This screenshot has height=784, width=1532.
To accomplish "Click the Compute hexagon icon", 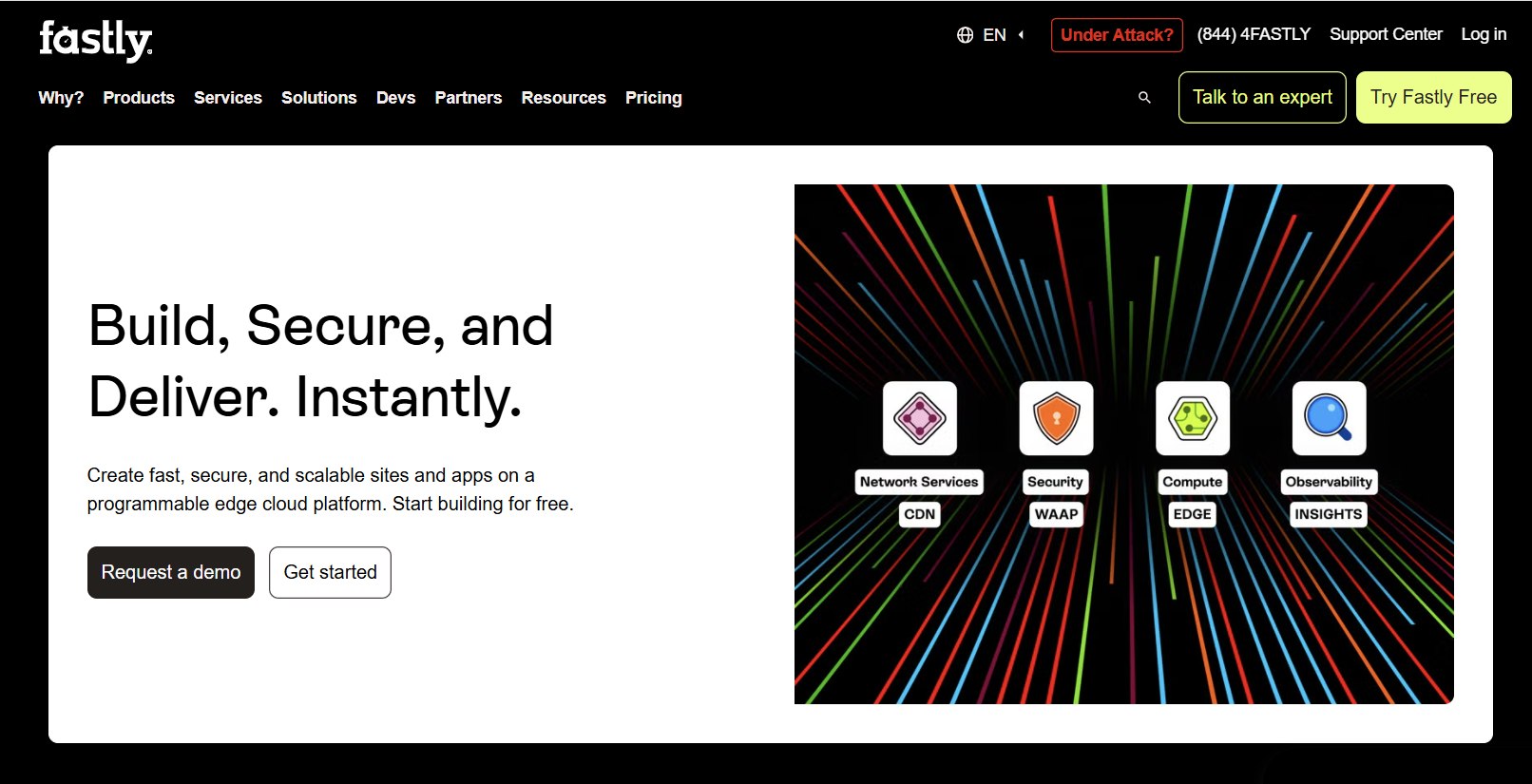I will click(1192, 418).
